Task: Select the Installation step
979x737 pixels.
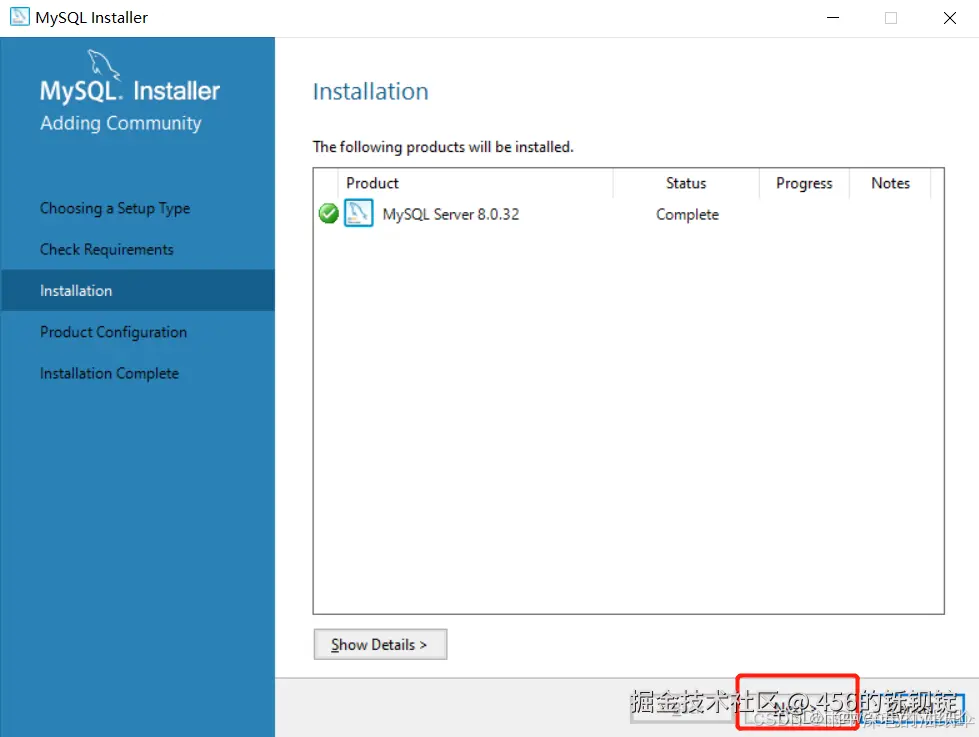Action: coord(138,290)
